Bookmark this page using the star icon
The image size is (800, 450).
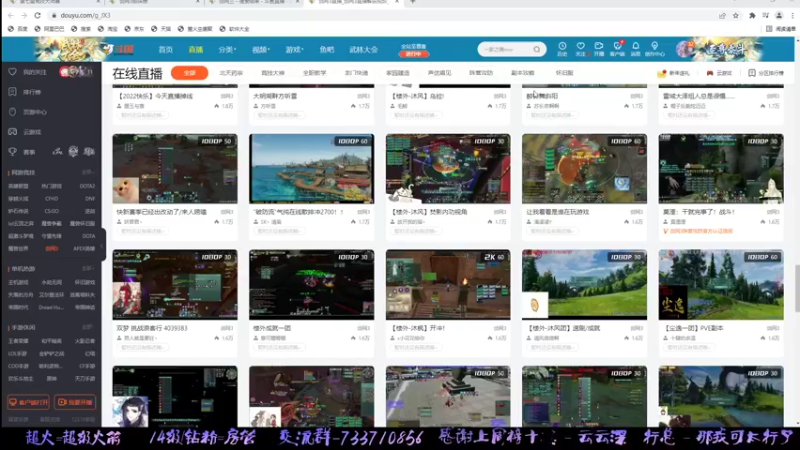(x=736, y=15)
